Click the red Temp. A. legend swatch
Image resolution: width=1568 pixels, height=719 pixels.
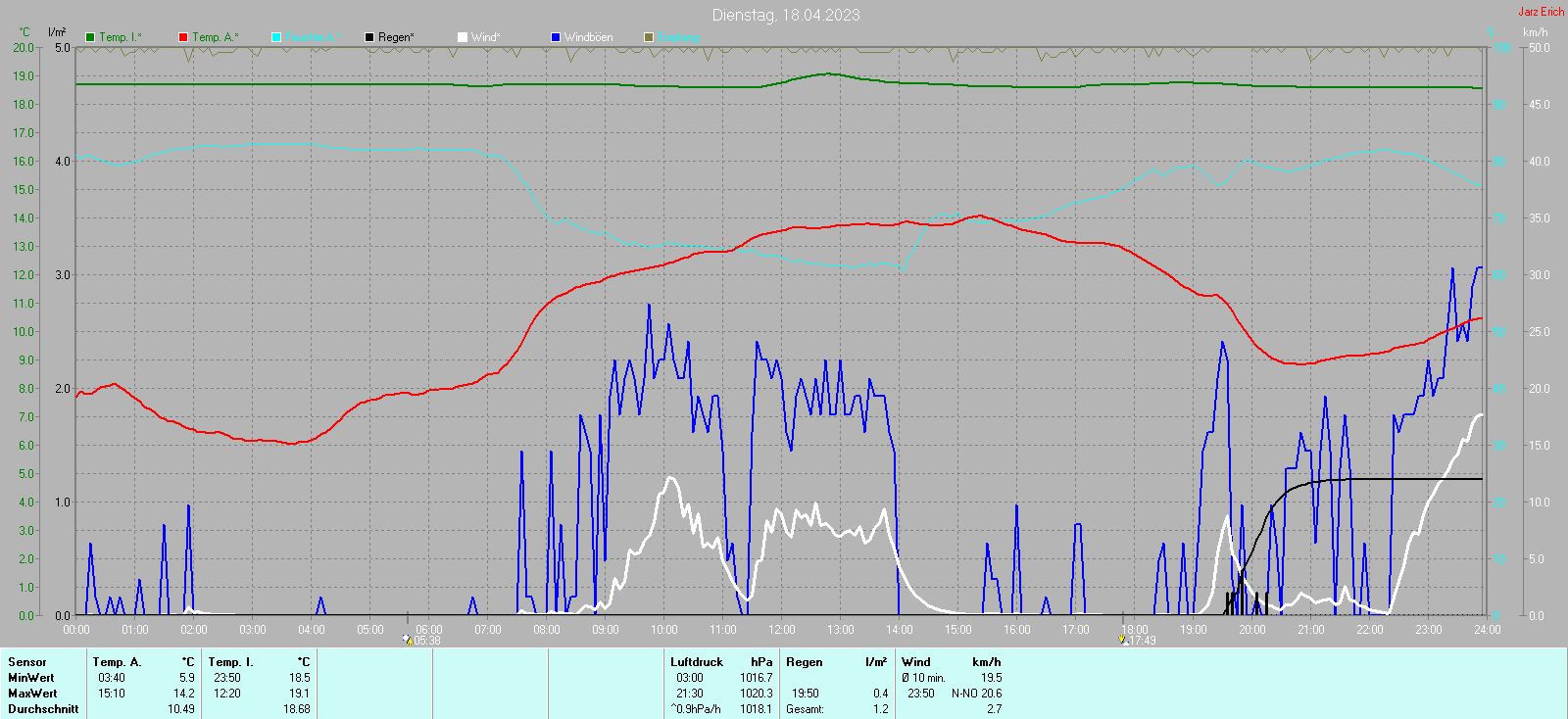click(183, 37)
